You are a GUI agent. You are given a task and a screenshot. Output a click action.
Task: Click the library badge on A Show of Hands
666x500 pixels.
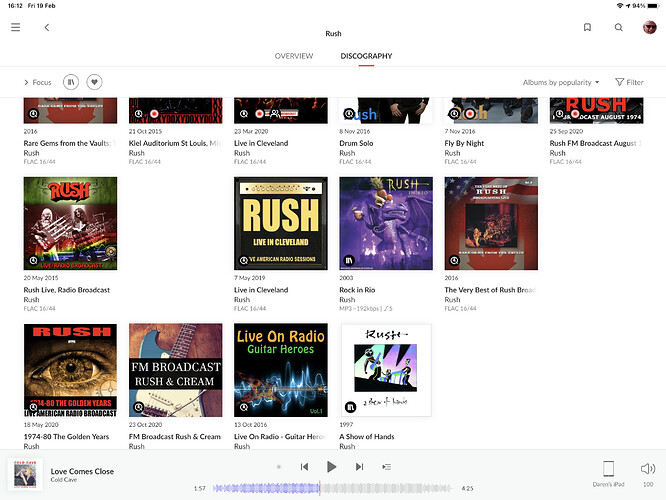pos(350,407)
